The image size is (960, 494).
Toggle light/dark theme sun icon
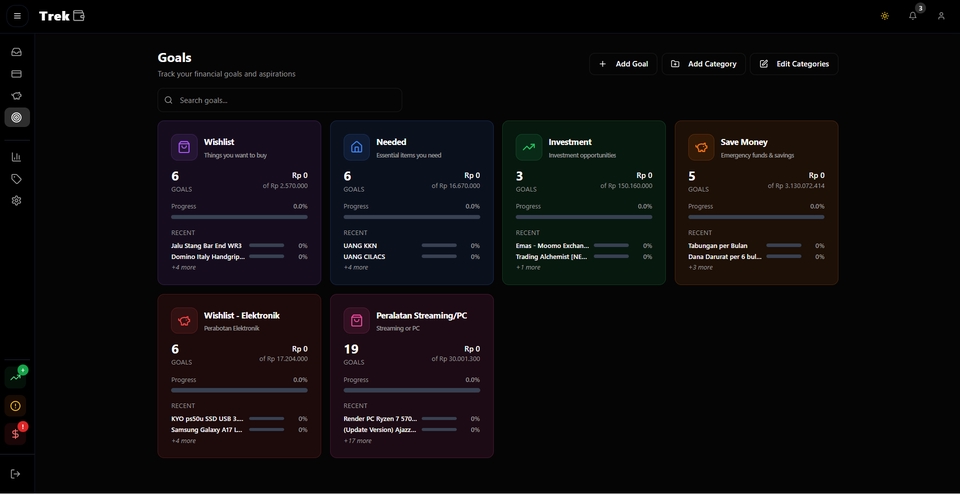pyautogui.click(x=884, y=16)
